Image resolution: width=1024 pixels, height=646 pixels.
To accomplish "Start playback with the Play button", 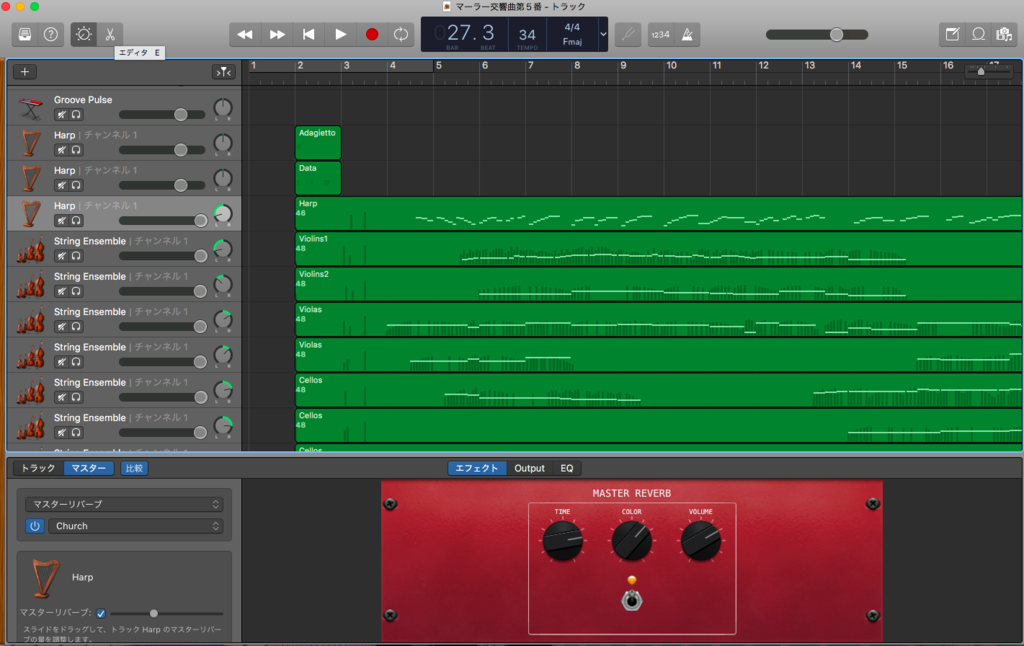I will [x=340, y=34].
